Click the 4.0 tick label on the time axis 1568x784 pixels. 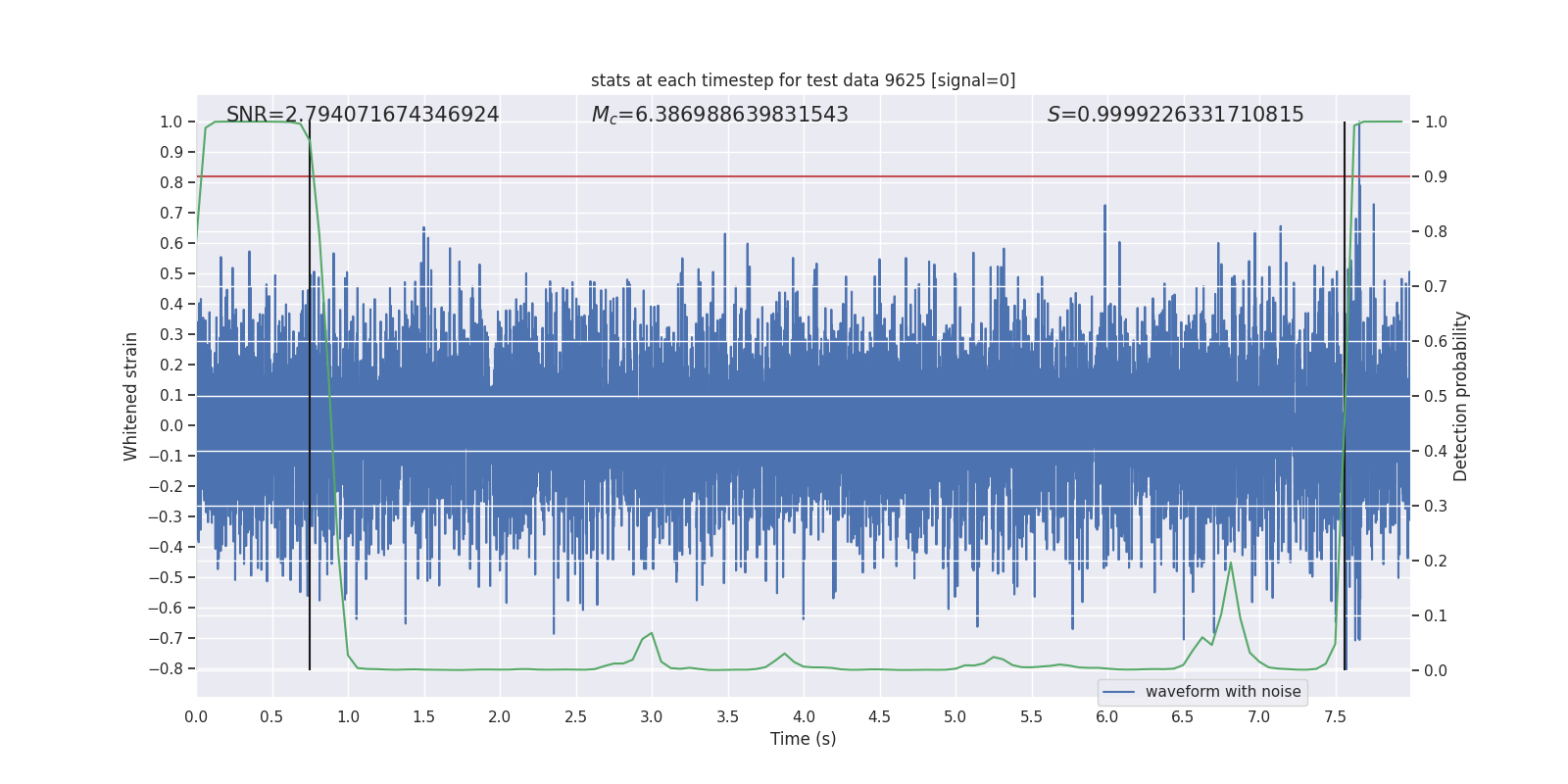pyautogui.click(x=804, y=717)
